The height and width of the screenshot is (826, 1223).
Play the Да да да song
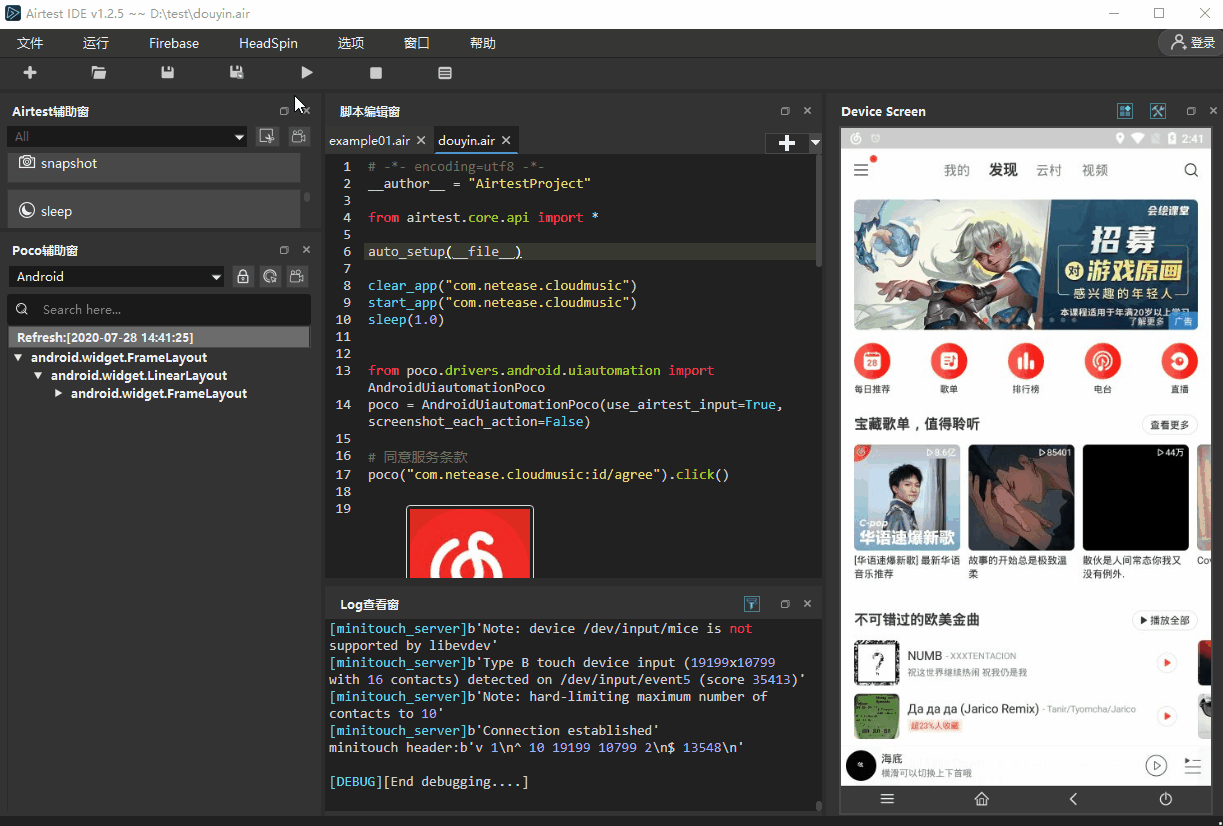(x=1166, y=716)
